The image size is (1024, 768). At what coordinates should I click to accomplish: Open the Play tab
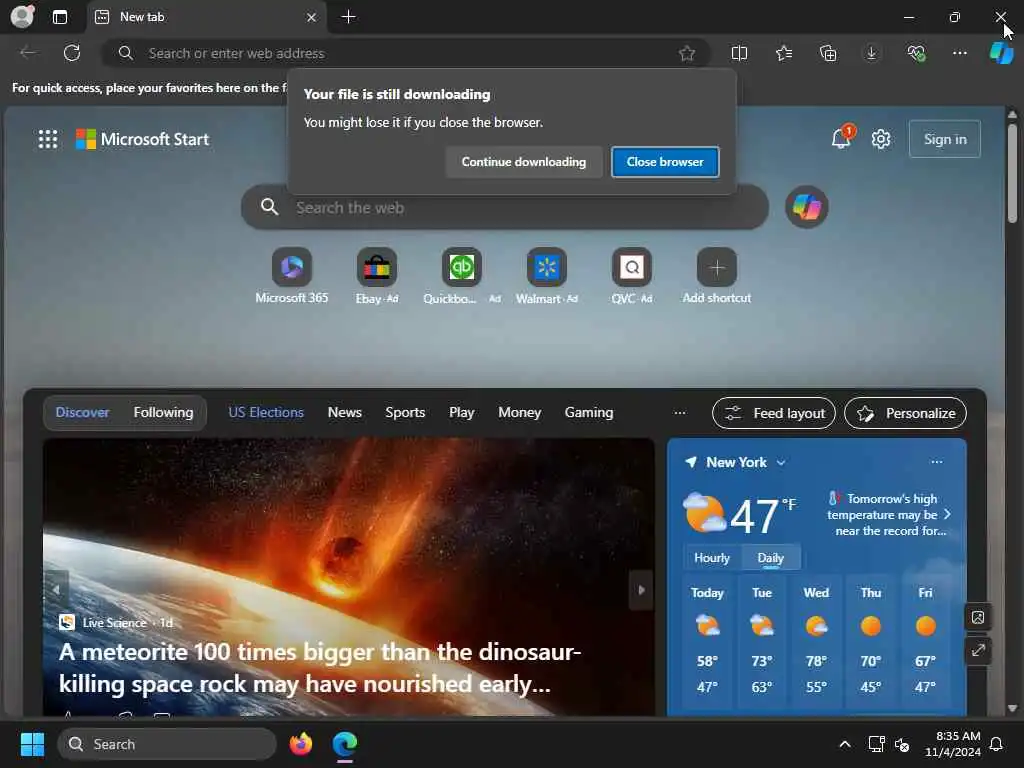click(x=461, y=413)
